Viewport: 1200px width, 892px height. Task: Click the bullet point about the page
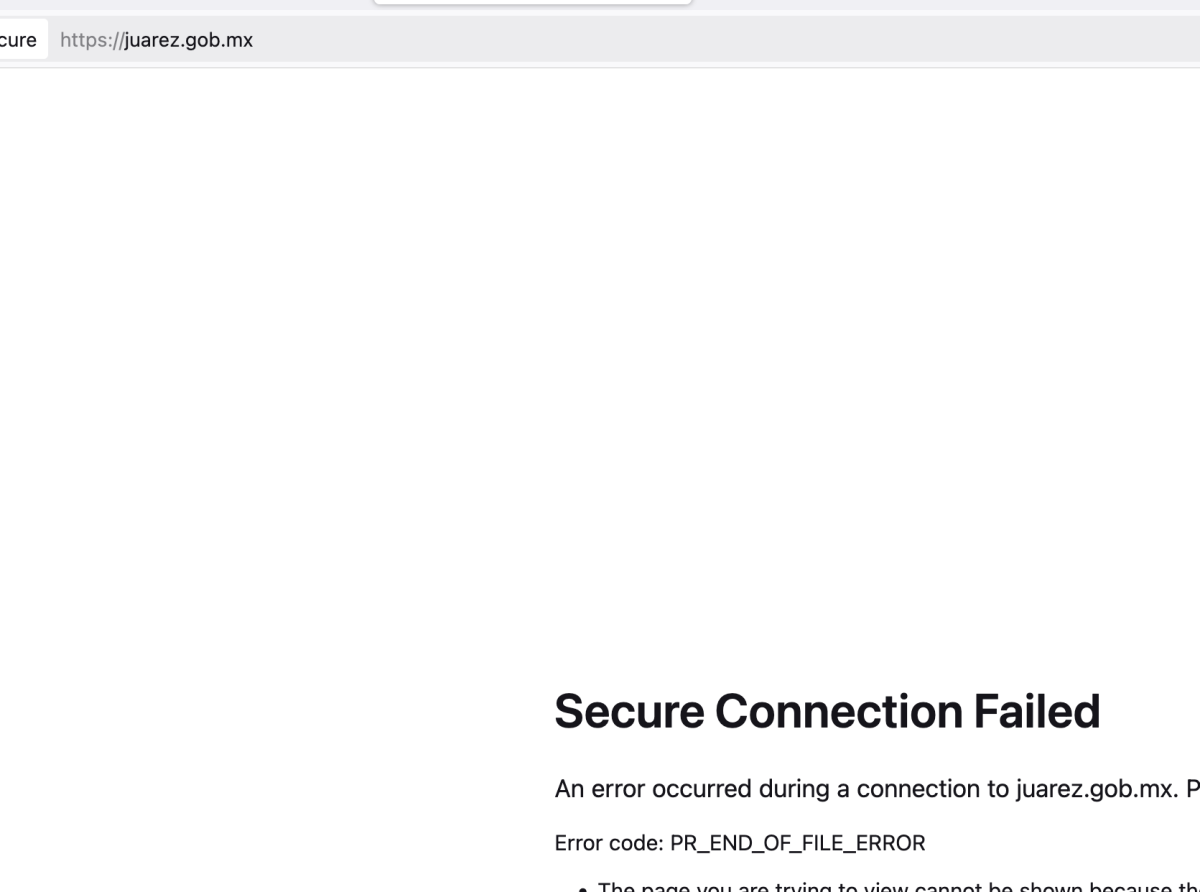(x=890, y=885)
